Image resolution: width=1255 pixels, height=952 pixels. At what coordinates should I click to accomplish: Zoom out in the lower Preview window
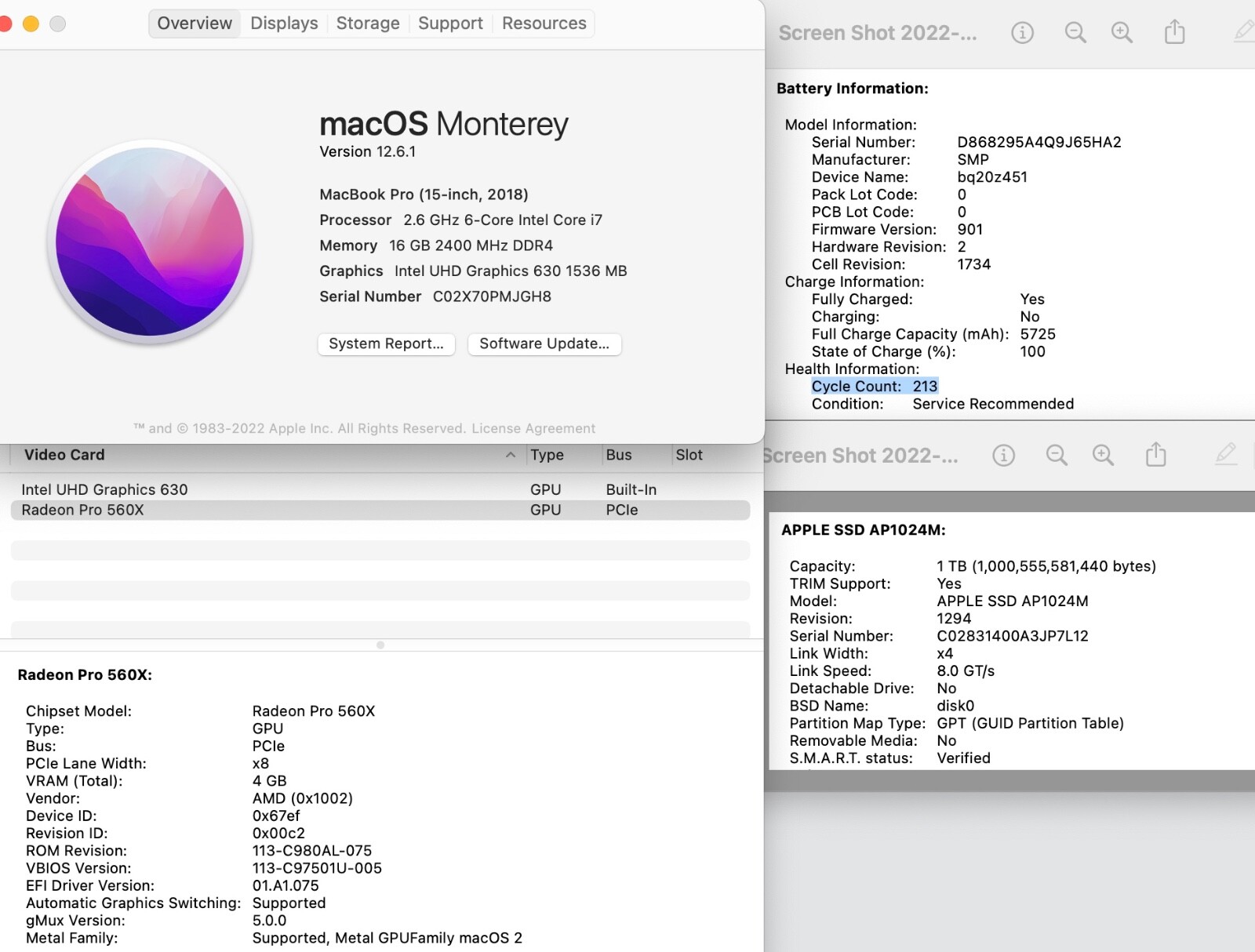click(x=1057, y=455)
